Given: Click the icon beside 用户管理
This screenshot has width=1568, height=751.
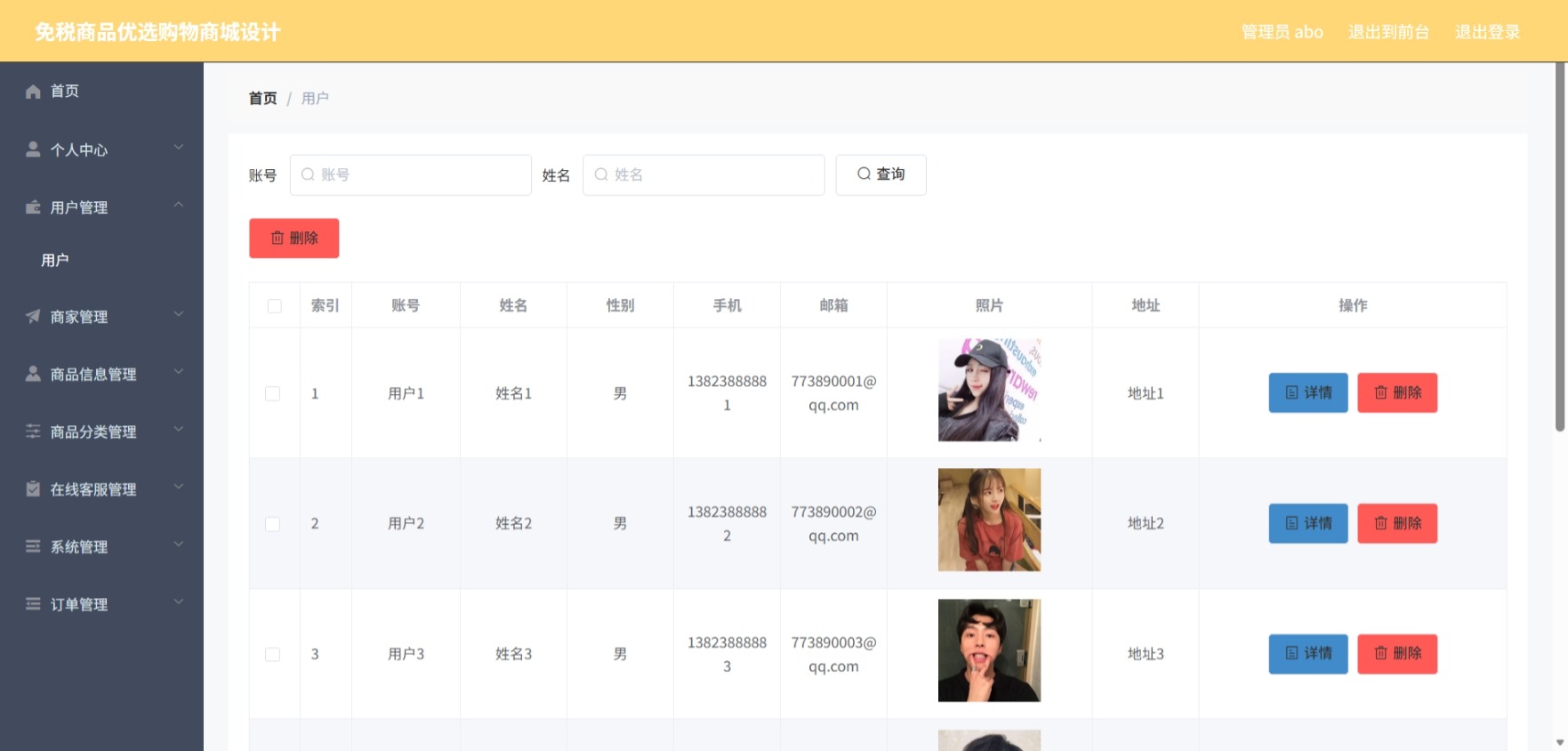Looking at the screenshot, I should (33, 207).
